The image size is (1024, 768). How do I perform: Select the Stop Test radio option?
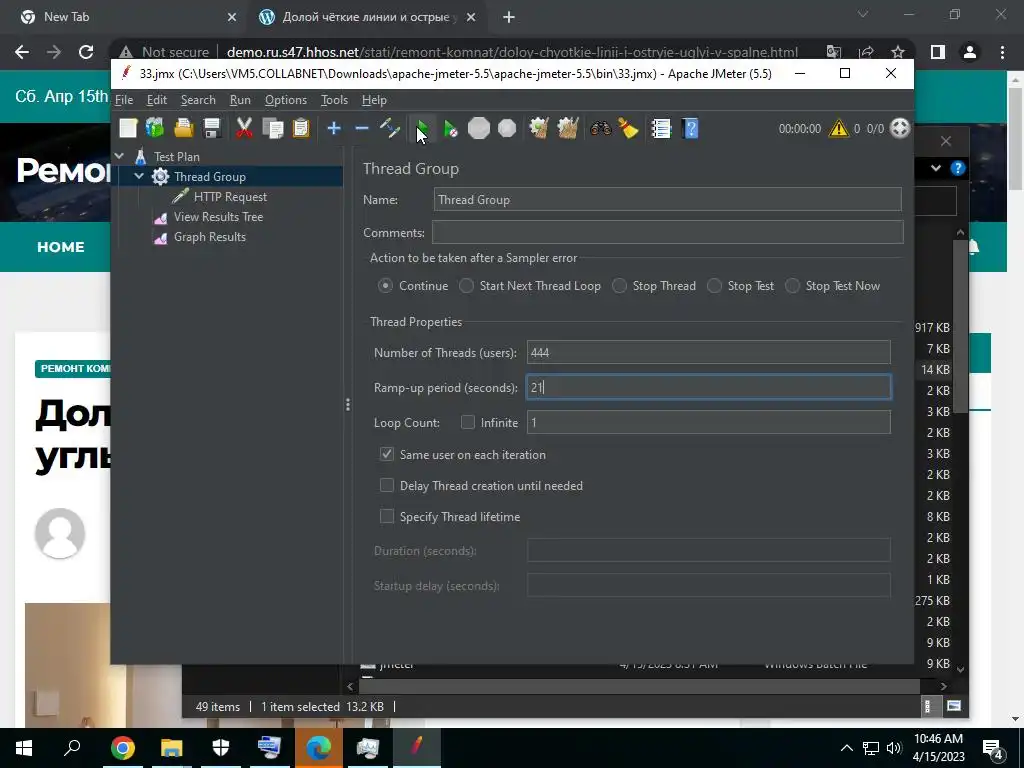coord(714,286)
